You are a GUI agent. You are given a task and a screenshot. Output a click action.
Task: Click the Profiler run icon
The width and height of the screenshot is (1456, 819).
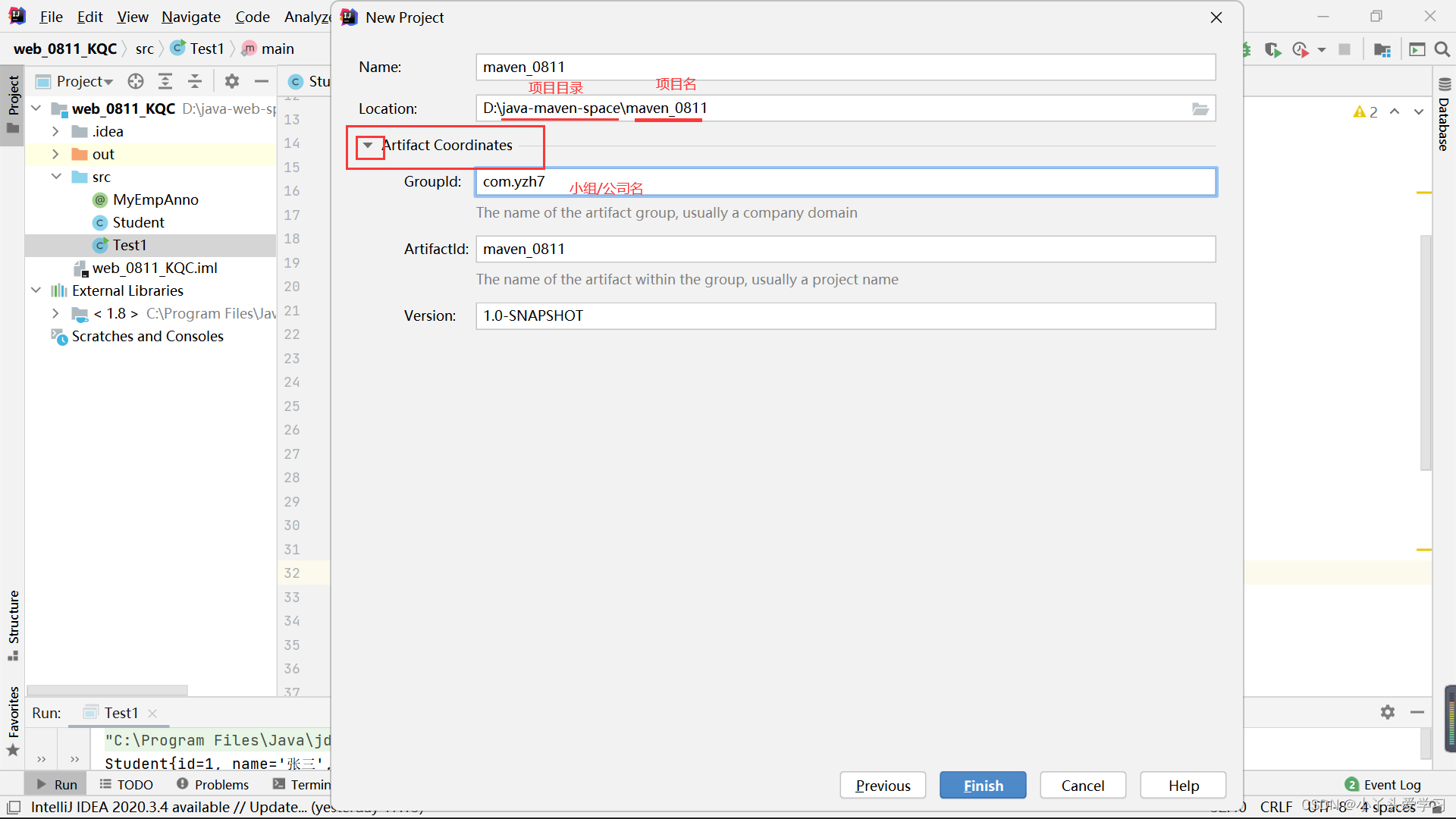(1301, 49)
